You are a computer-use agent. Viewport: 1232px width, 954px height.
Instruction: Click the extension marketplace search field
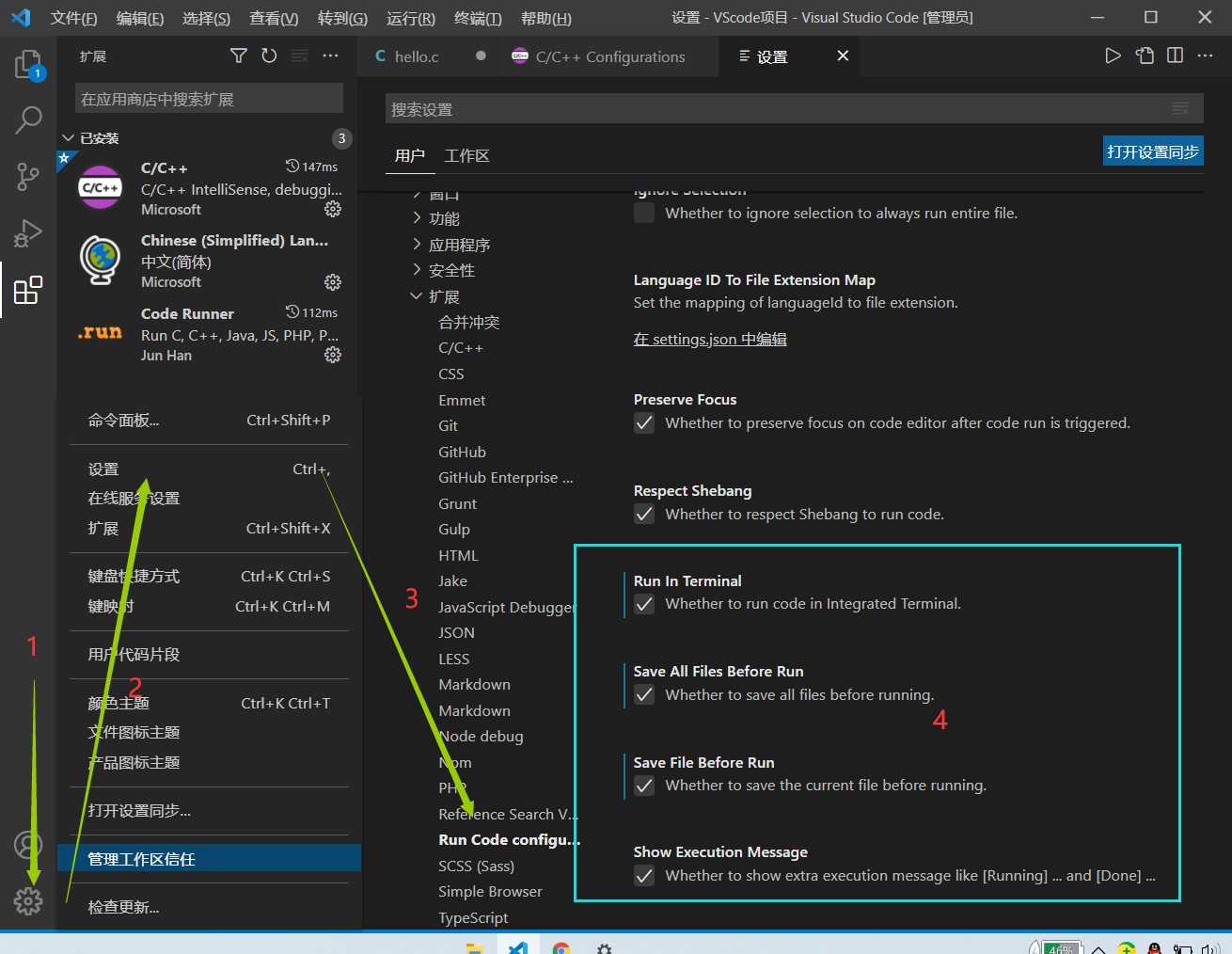pos(209,99)
